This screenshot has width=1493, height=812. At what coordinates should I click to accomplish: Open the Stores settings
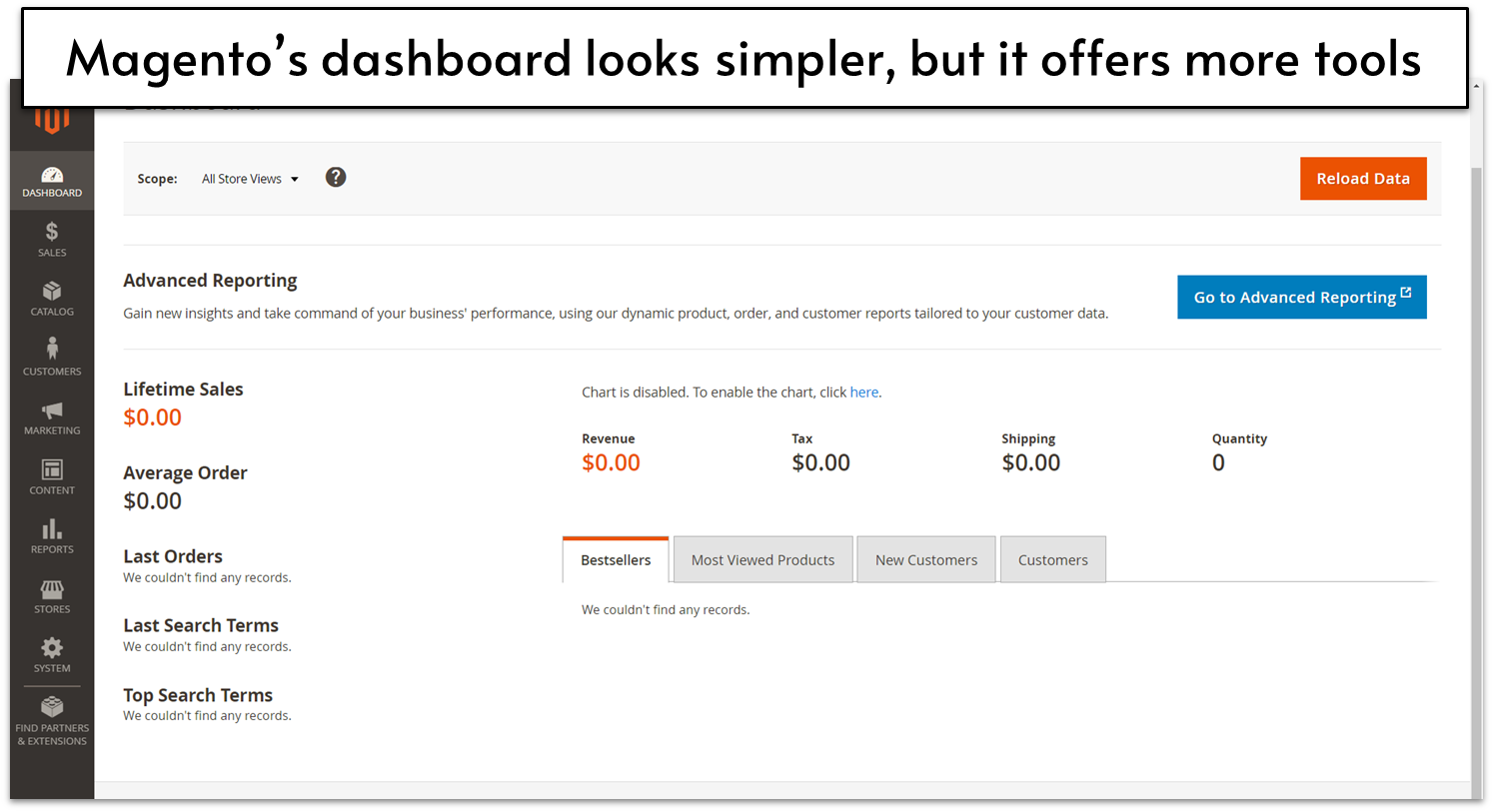pyautogui.click(x=52, y=594)
